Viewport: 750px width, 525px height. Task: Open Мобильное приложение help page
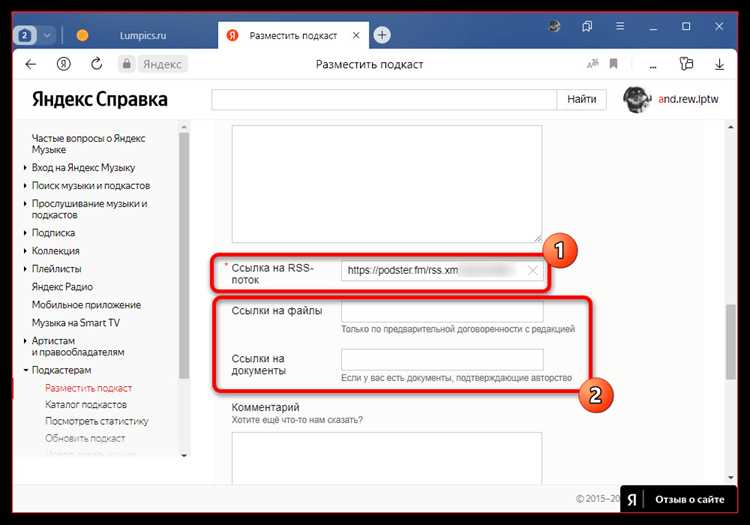[86, 305]
